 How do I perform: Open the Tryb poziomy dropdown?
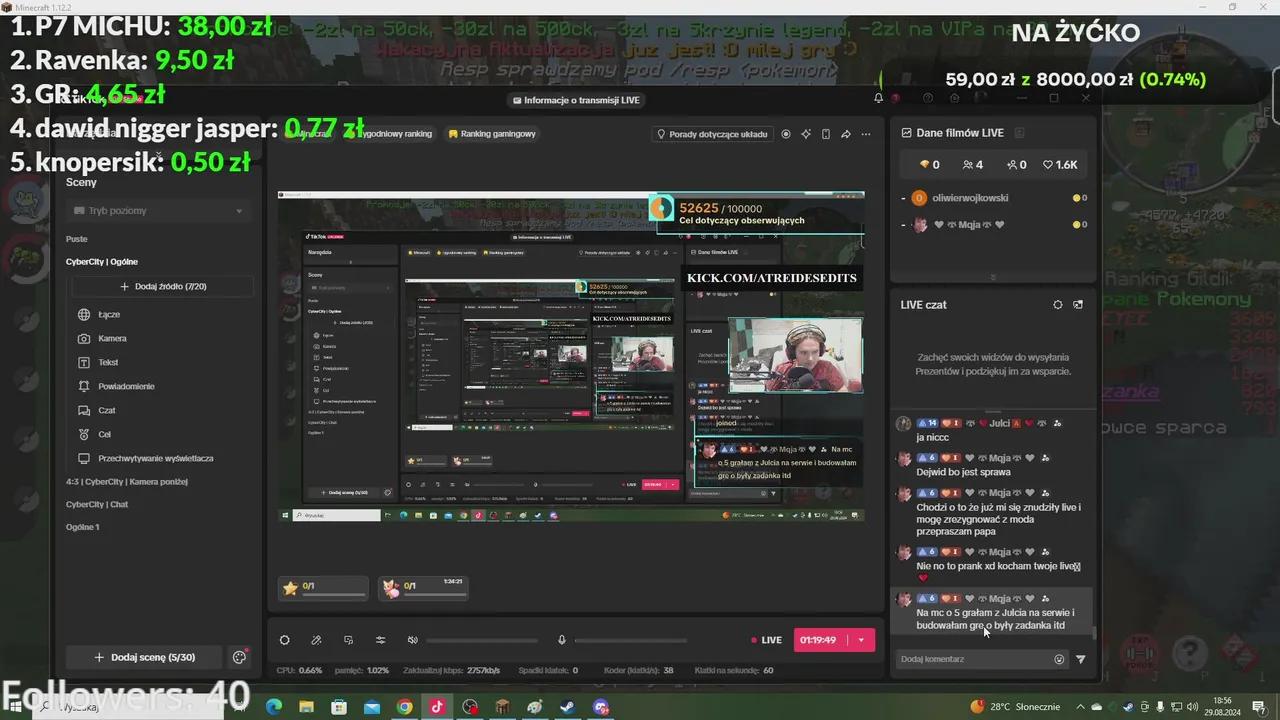[x=159, y=211]
